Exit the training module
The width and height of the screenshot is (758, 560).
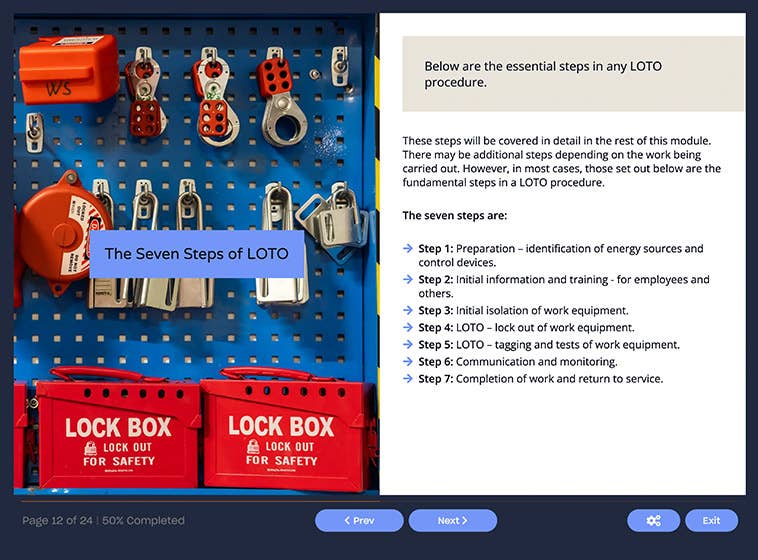pyautogui.click(x=711, y=520)
